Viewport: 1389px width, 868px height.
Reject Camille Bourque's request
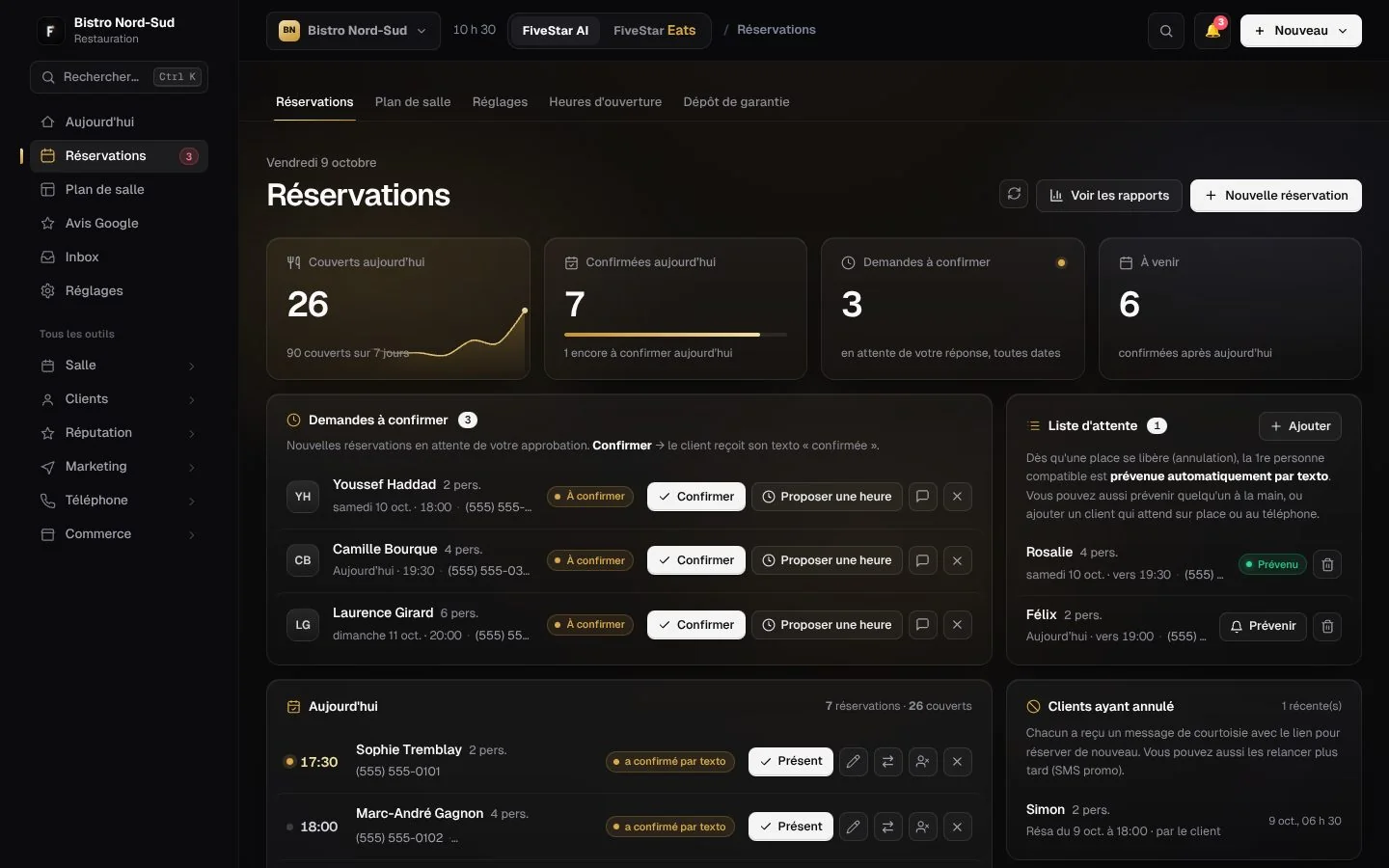957,560
